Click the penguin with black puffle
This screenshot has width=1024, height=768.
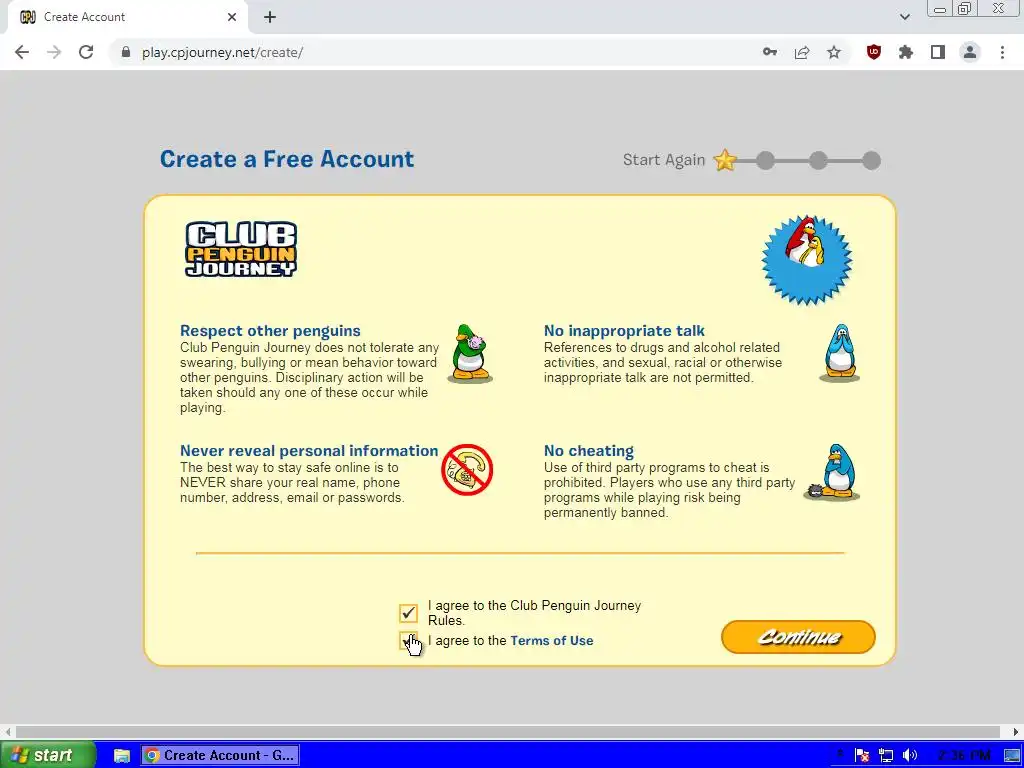832,473
